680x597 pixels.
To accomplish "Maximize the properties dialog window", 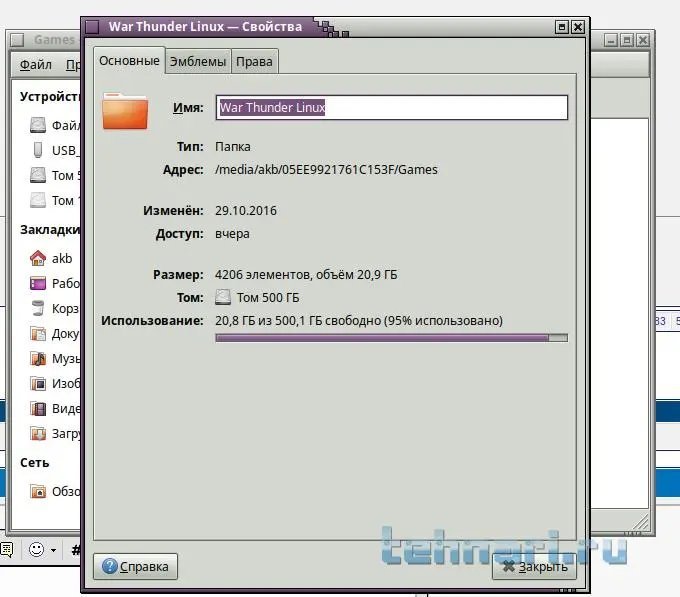I will click(x=562, y=27).
